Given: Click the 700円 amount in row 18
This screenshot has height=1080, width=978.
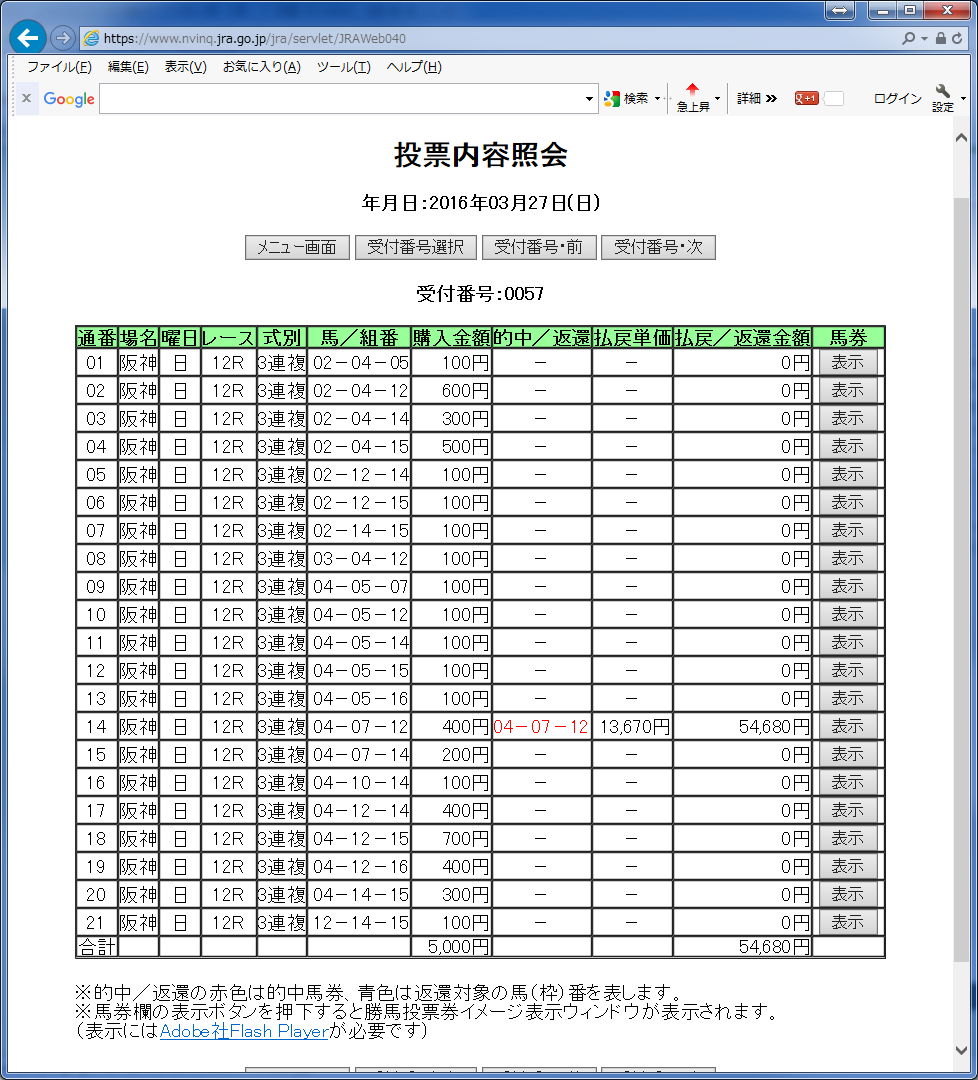Looking at the screenshot, I should coord(466,839).
